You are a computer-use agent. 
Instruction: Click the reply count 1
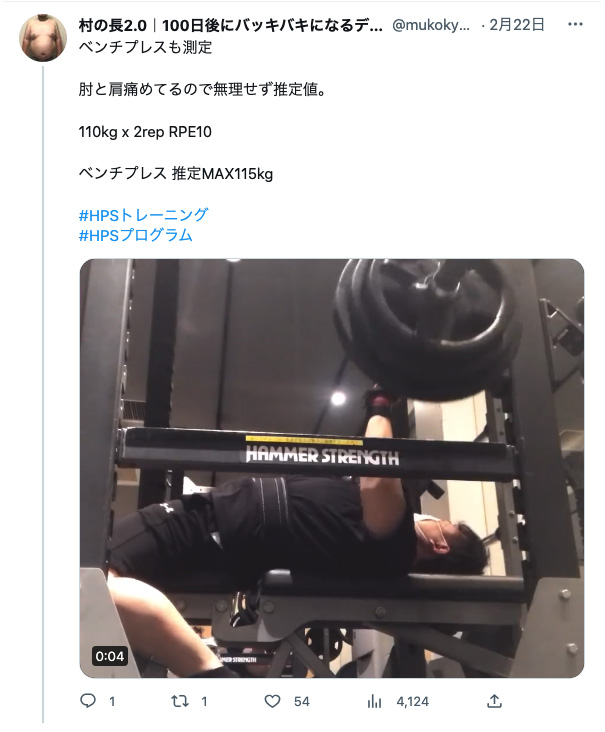112,701
